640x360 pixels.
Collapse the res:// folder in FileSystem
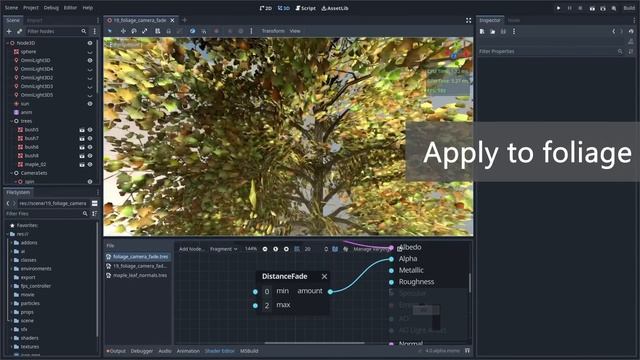point(7,234)
